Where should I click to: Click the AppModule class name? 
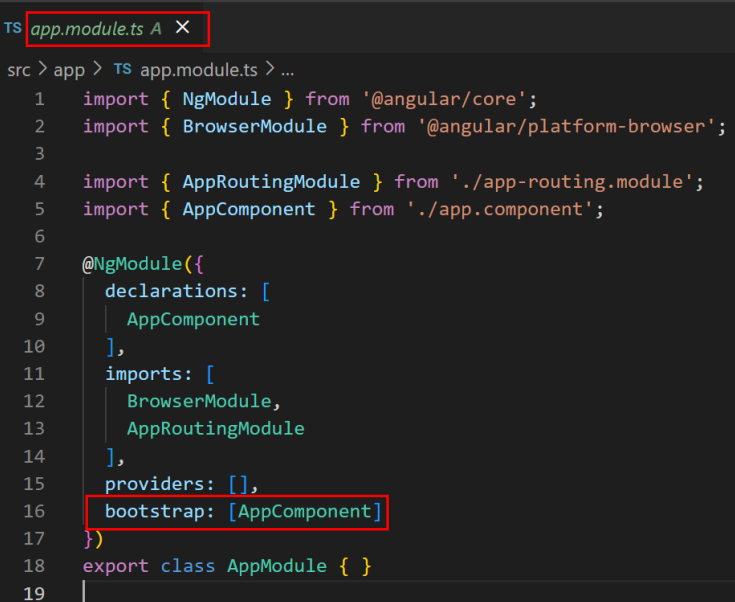[x=277, y=566]
